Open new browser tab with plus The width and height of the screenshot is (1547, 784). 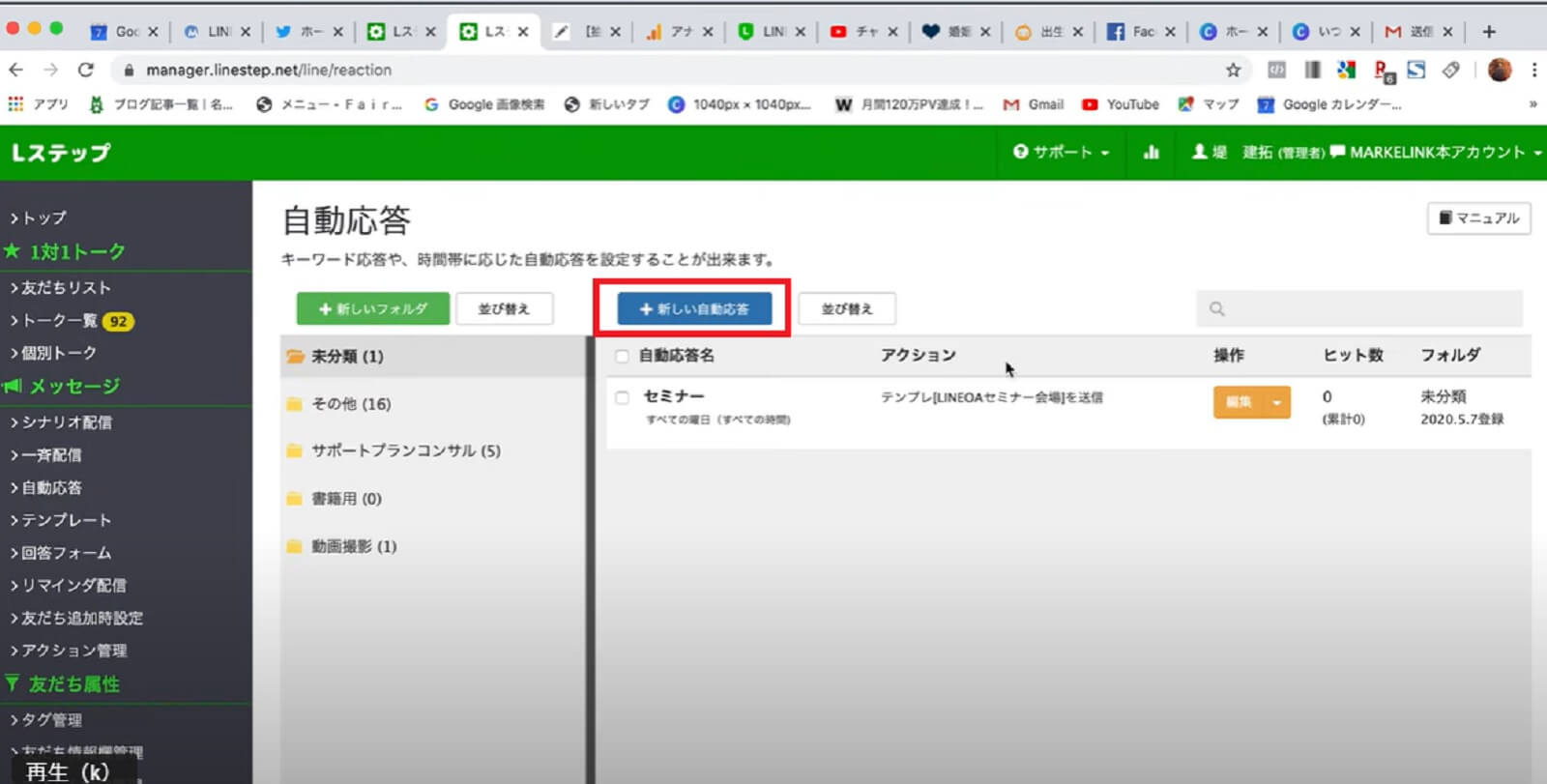[1489, 32]
